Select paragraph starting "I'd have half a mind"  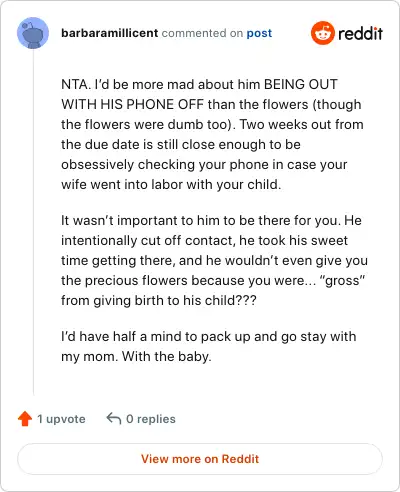point(209,346)
